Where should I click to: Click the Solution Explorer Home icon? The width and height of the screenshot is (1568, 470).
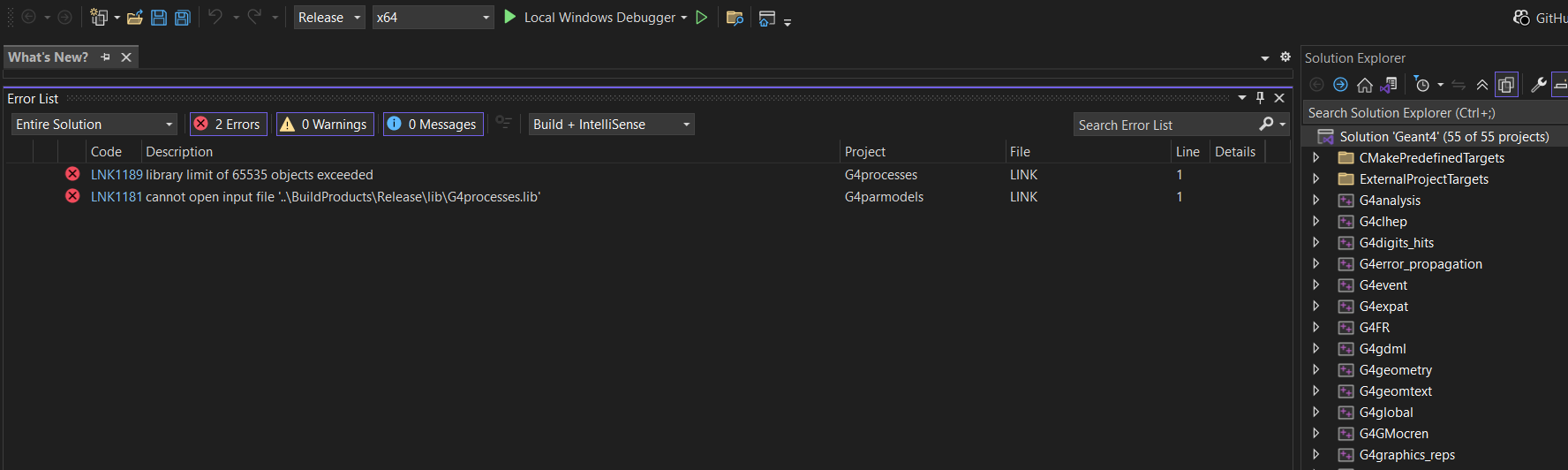tap(1365, 85)
